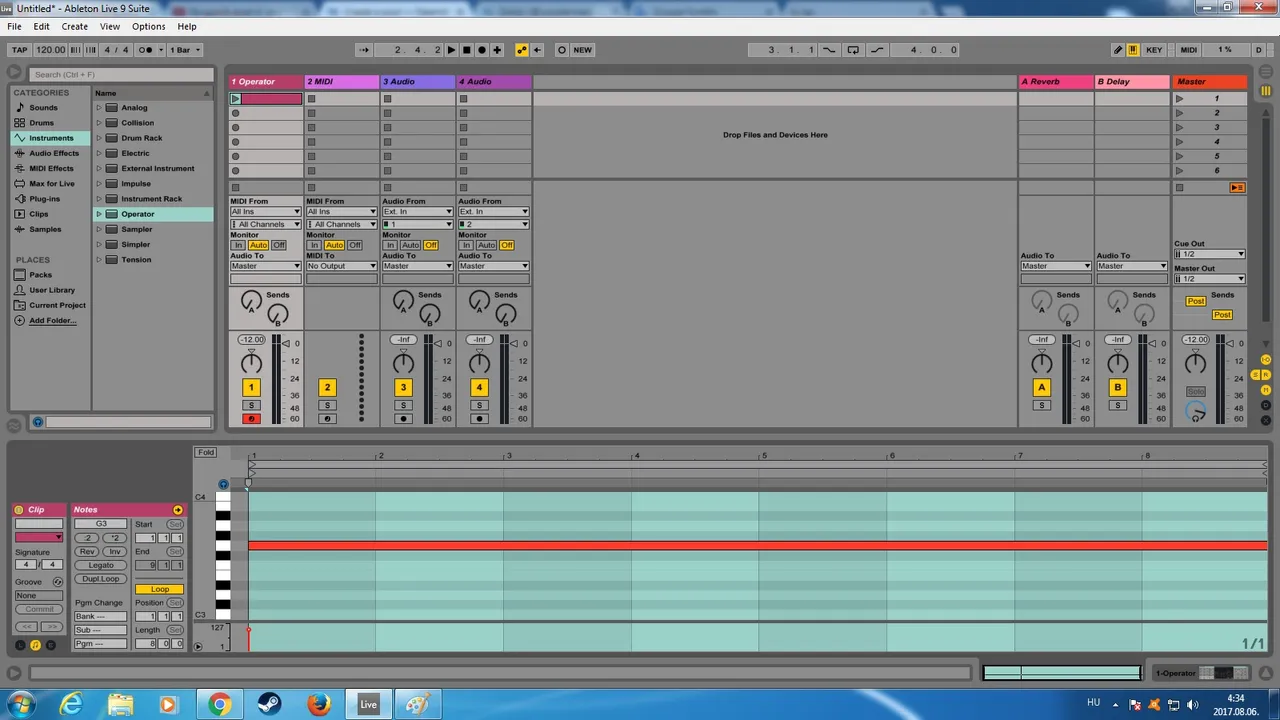Viewport: 1280px width, 720px height.
Task: Enable Automation Arm in the transport bar
Action: coord(521,50)
